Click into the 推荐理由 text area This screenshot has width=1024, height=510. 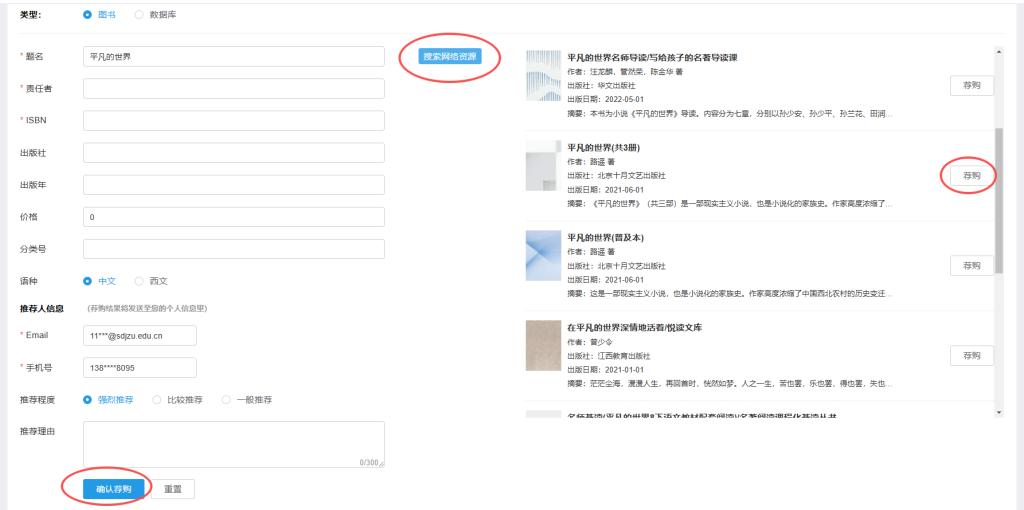(234, 444)
